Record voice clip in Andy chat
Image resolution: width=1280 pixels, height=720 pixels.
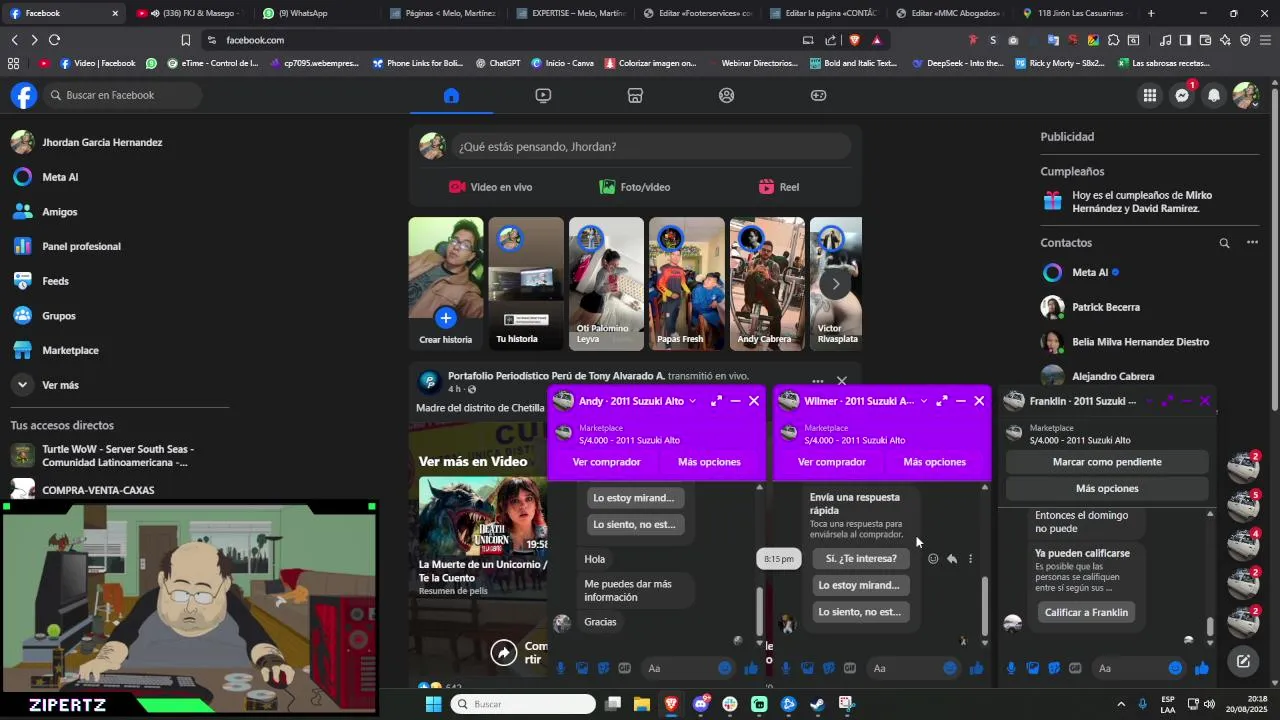561,668
